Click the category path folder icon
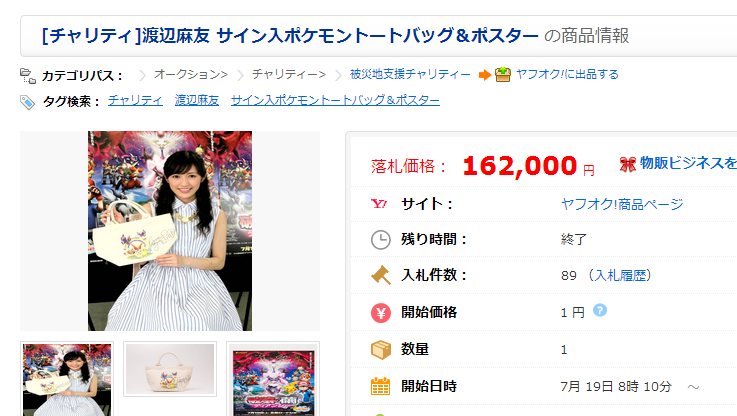This screenshot has width=737, height=416. pos(28,76)
